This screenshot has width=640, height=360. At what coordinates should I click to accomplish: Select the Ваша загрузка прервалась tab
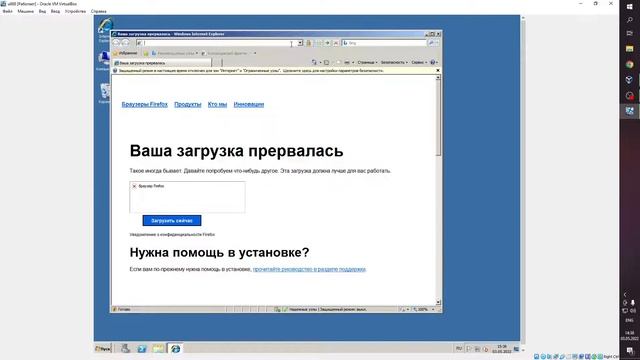pyautogui.click(x=162, y=63)
